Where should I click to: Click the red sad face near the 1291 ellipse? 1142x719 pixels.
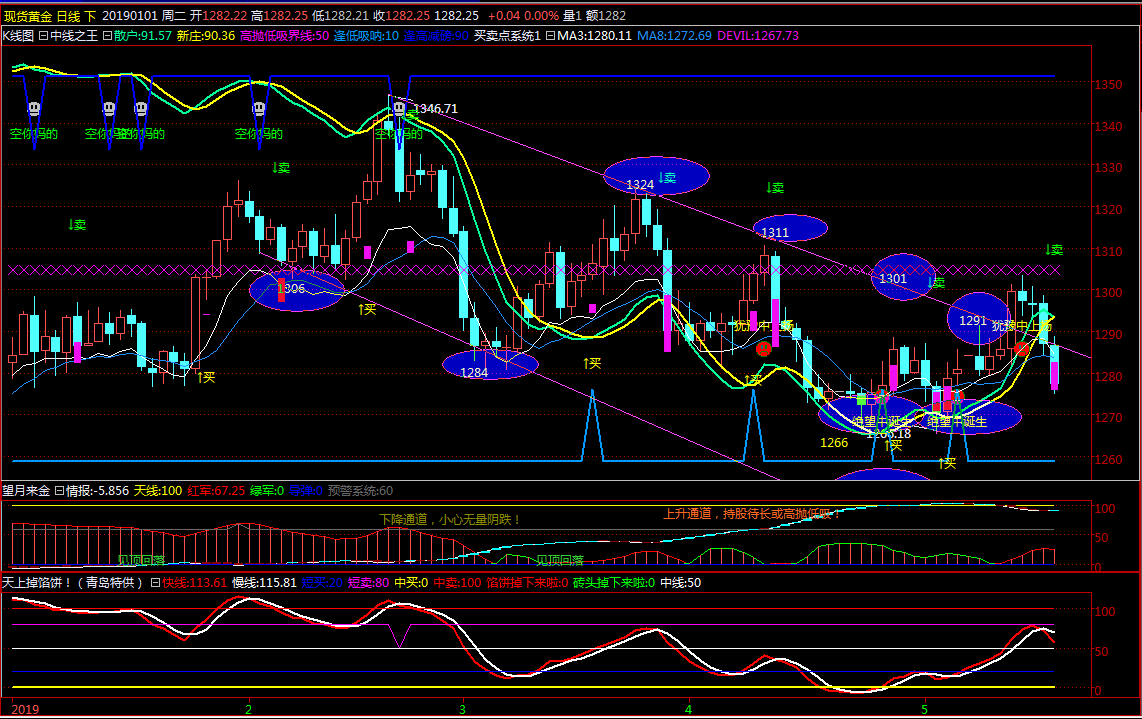[x=1021, y=347]
